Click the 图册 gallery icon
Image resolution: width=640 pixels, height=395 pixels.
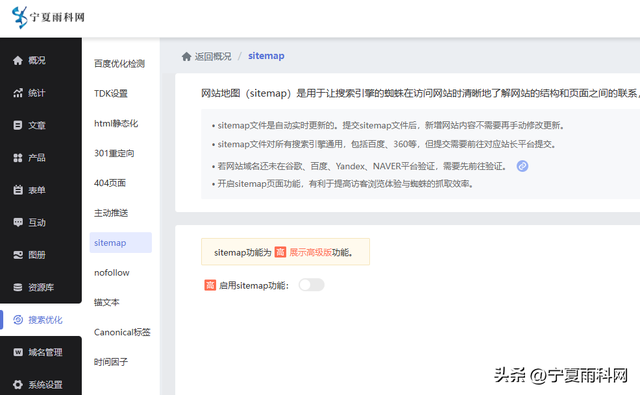pyautogui.click(x=18, y=255)
